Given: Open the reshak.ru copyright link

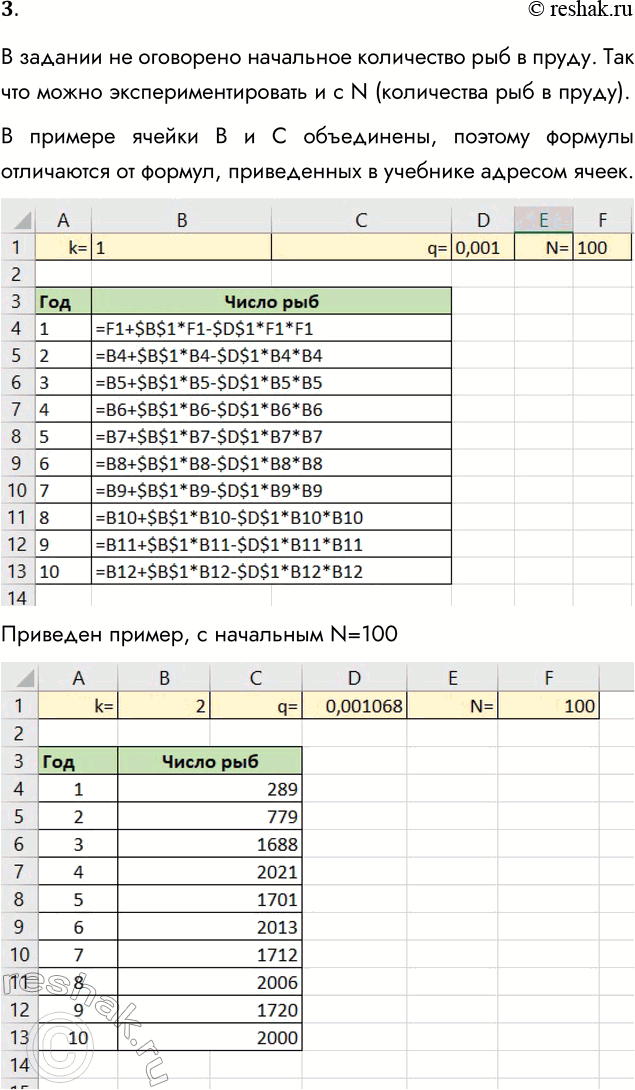Looking at the screenshot, I should point(577,11).
